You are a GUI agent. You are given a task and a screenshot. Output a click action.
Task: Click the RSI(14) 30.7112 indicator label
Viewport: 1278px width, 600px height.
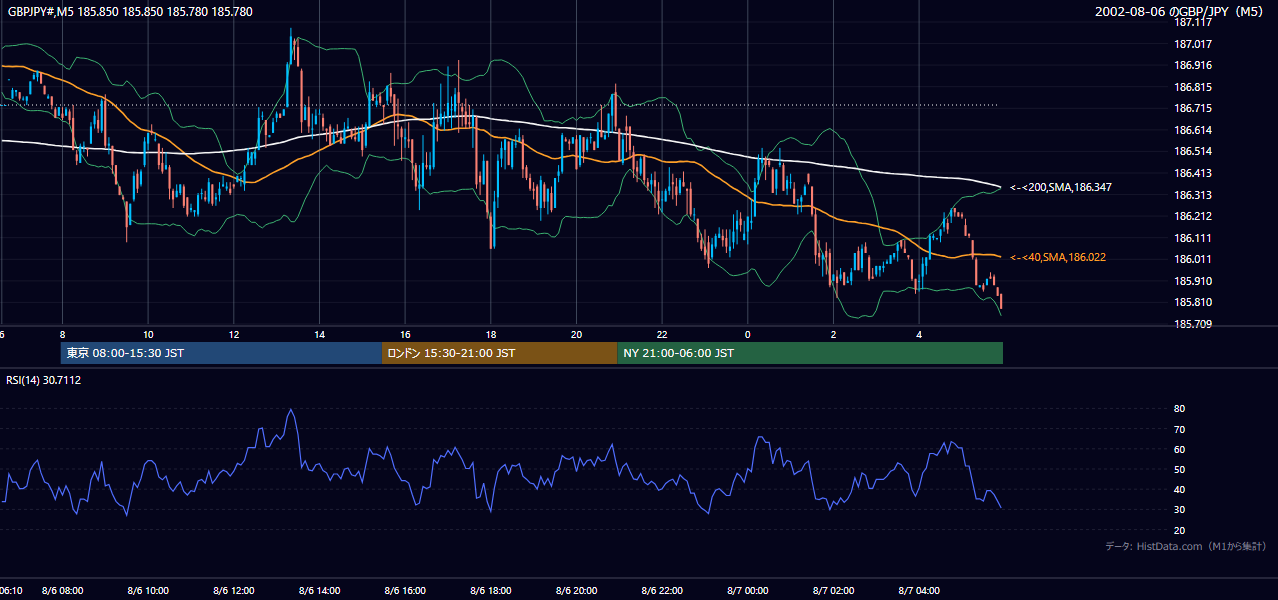[x=44, y=380]
